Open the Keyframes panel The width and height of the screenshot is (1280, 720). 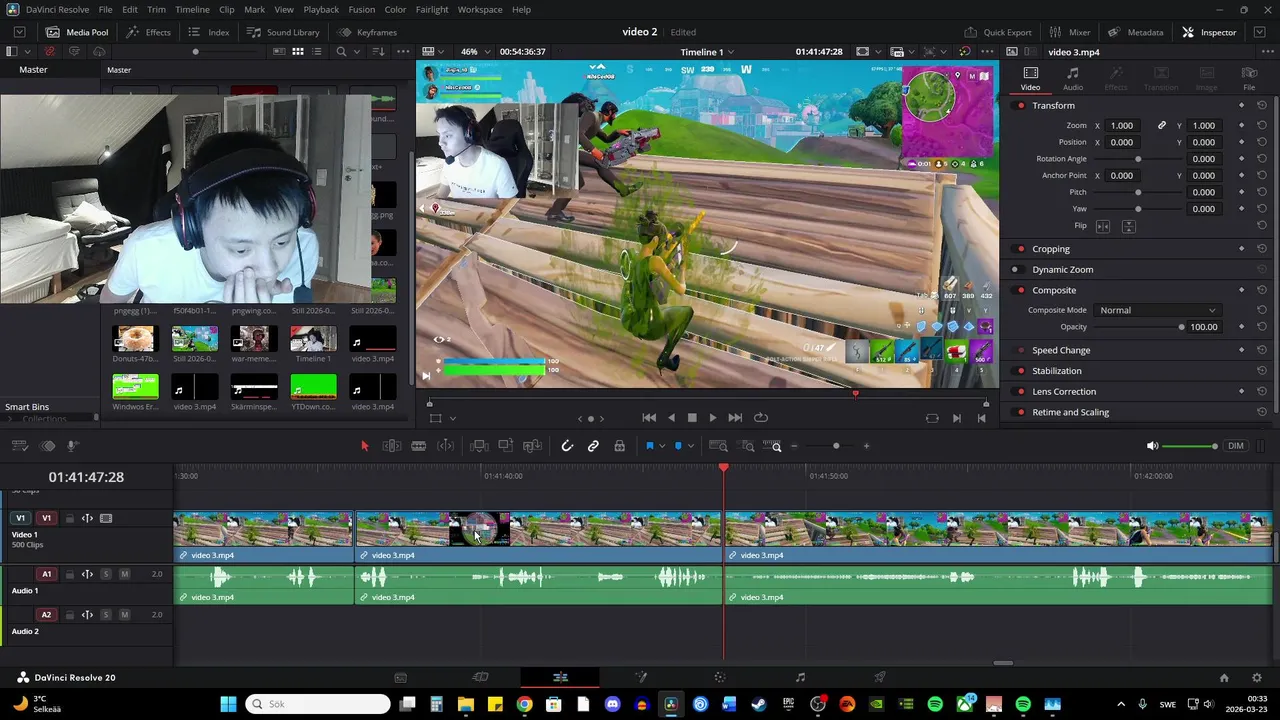tap(367, 32)
